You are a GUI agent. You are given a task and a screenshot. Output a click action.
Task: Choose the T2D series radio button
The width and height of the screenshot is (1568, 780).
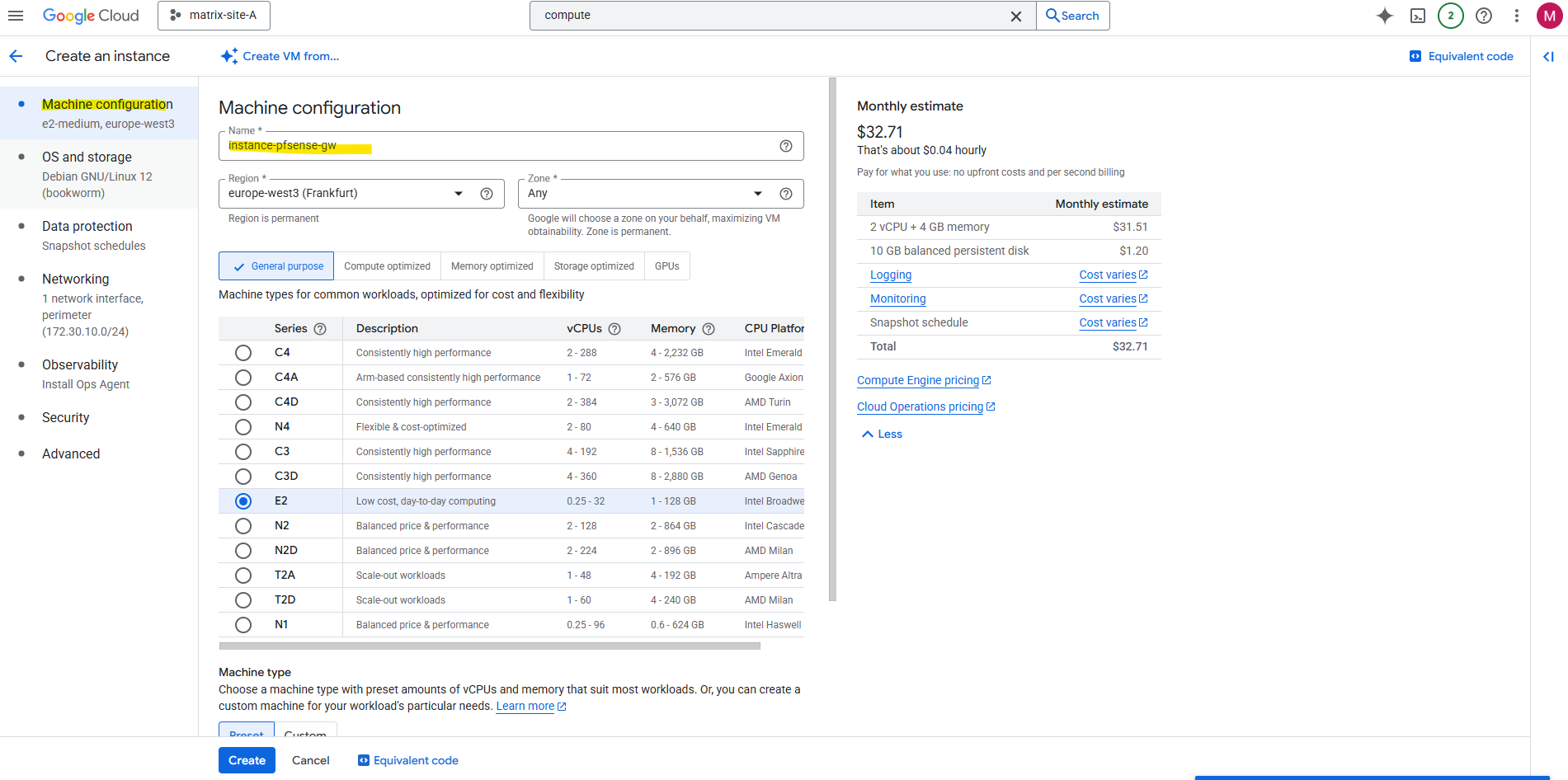[243, 600]
